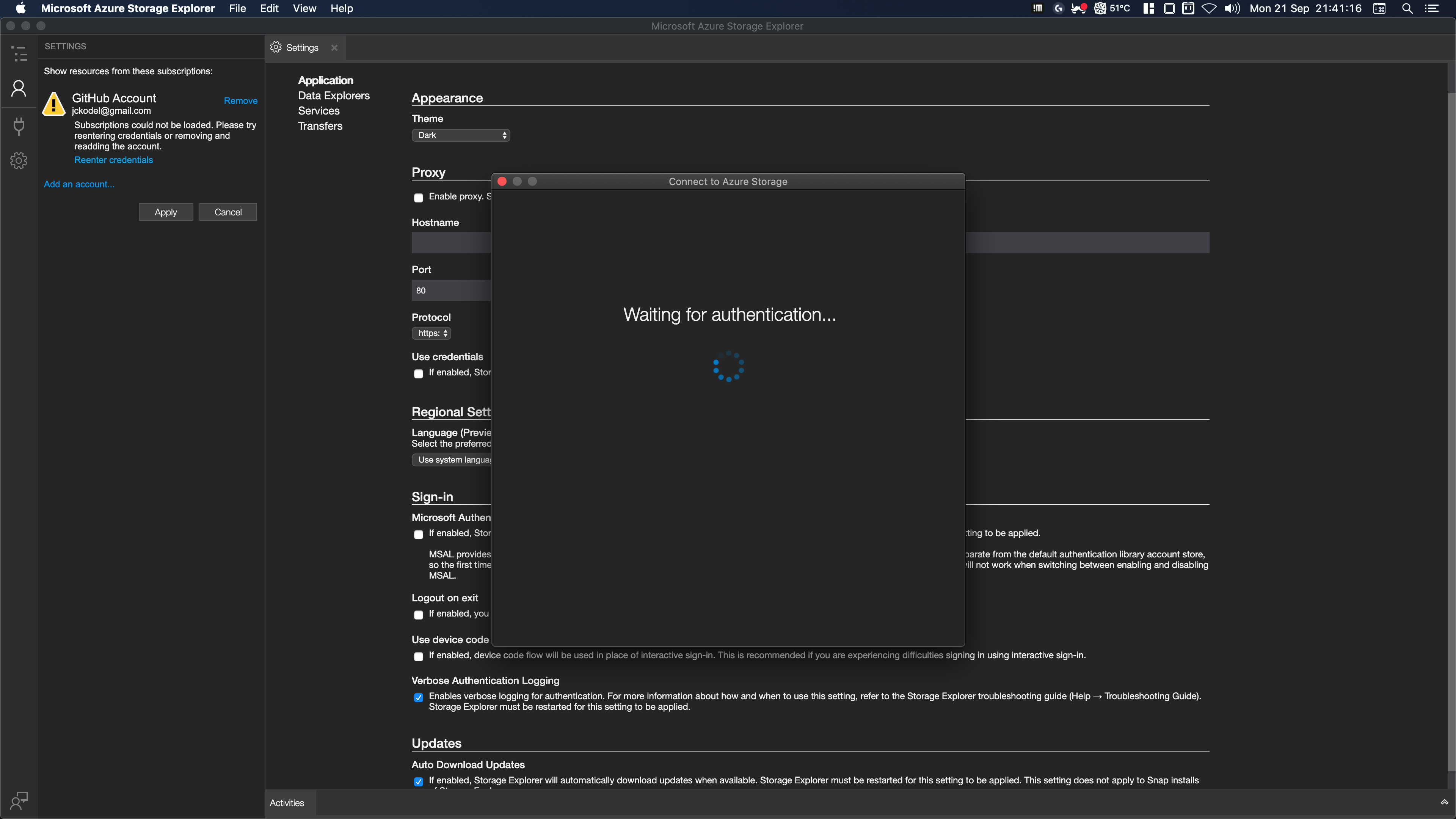Uncheck Auto Download Updates

coord(418,781)
